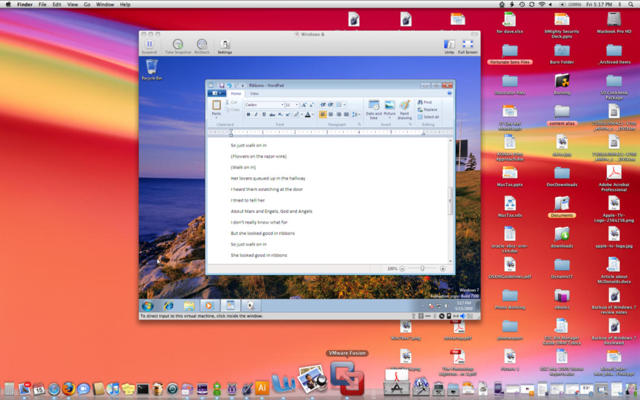Switch to the View ribbon tab
This screenshot has height=400, width=640.
(x=253, y=93)
